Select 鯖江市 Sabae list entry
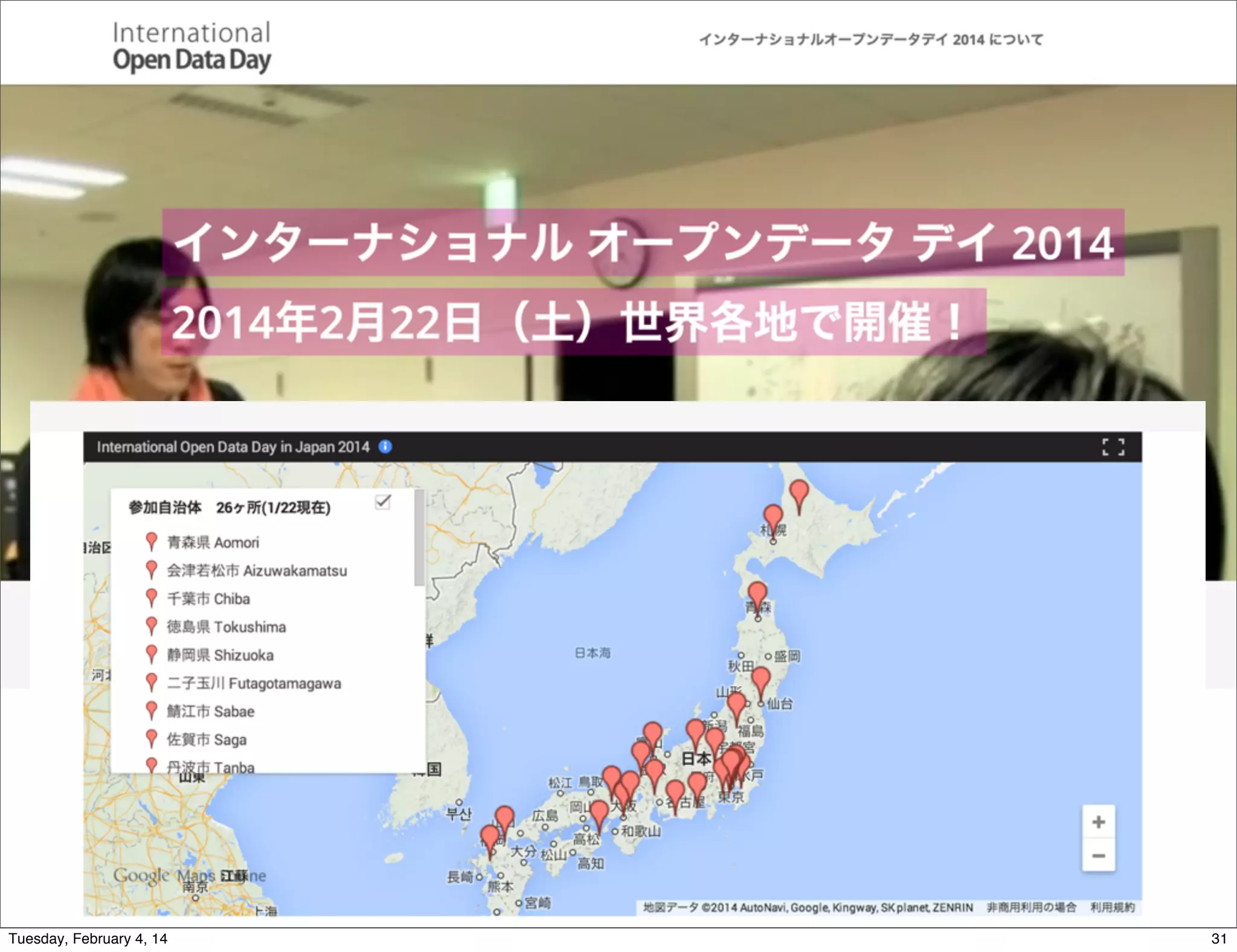Image resolution: width=1237 pixels, height=952 pixels. (211, 712)
